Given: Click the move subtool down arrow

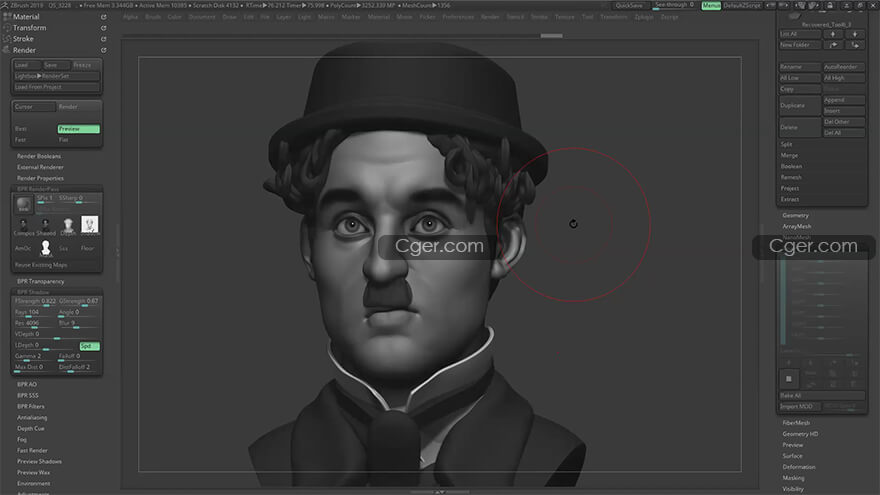Looking at the screenshot, I should coord(855,34).
